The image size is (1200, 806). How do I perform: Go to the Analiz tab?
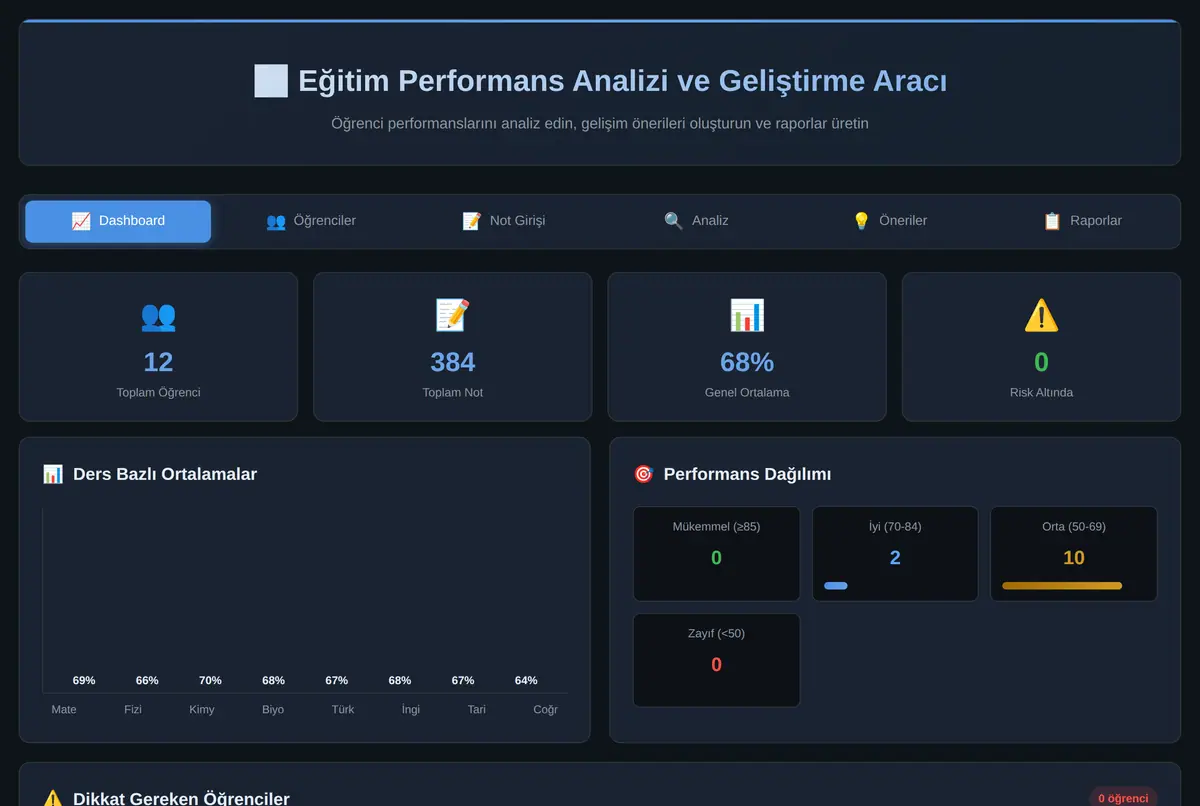pyautogui.click(x=697, y=221)
